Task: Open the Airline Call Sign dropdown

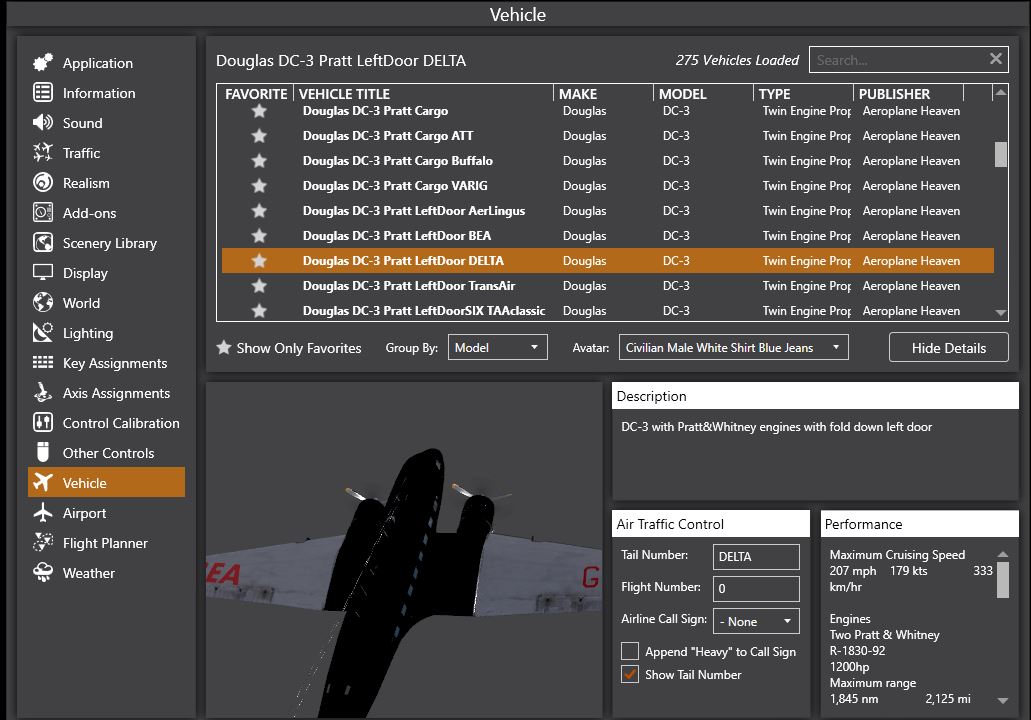Action: (x=756, y=621)
